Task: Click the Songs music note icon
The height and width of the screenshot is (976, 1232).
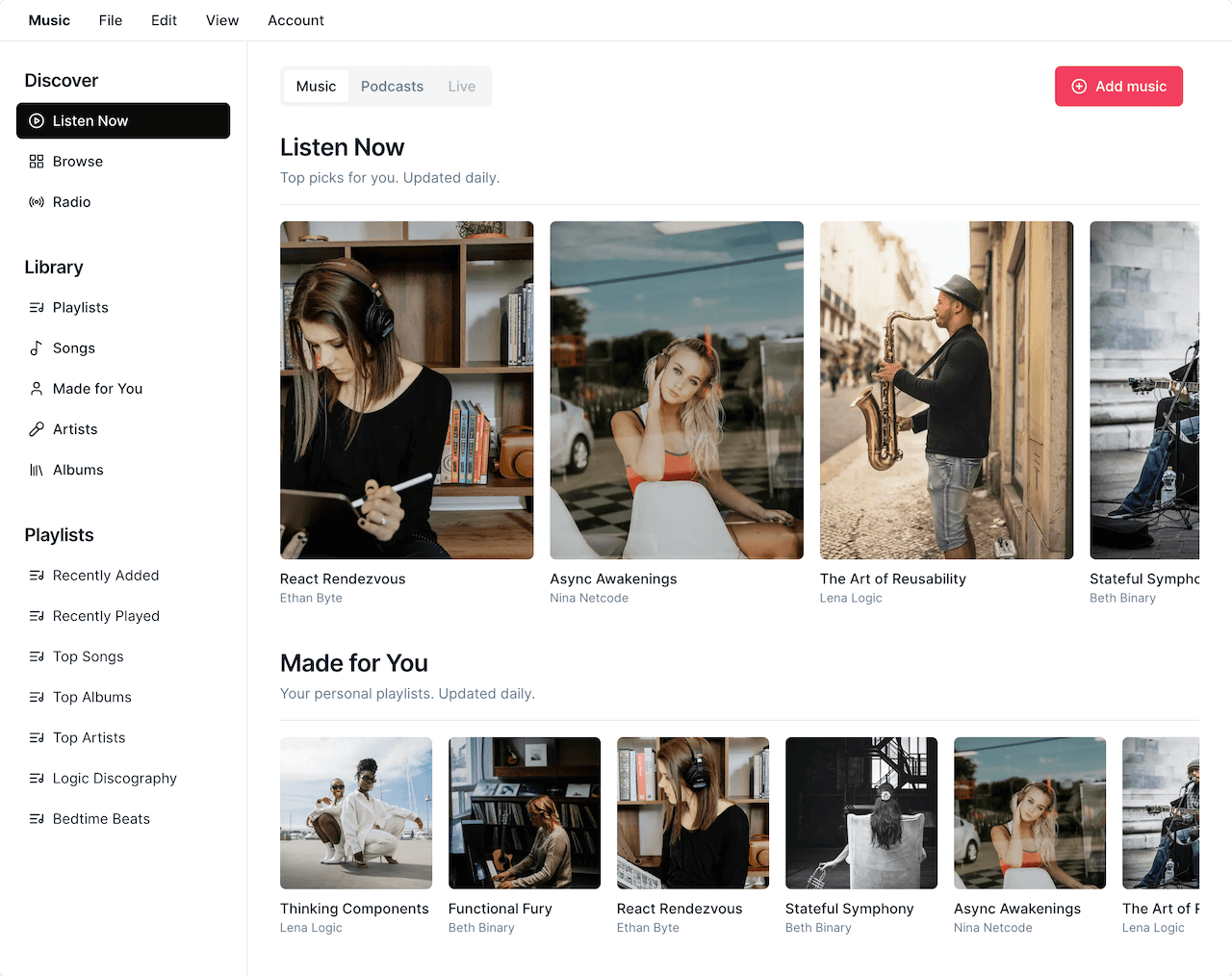Action: (x=37, y=348)
